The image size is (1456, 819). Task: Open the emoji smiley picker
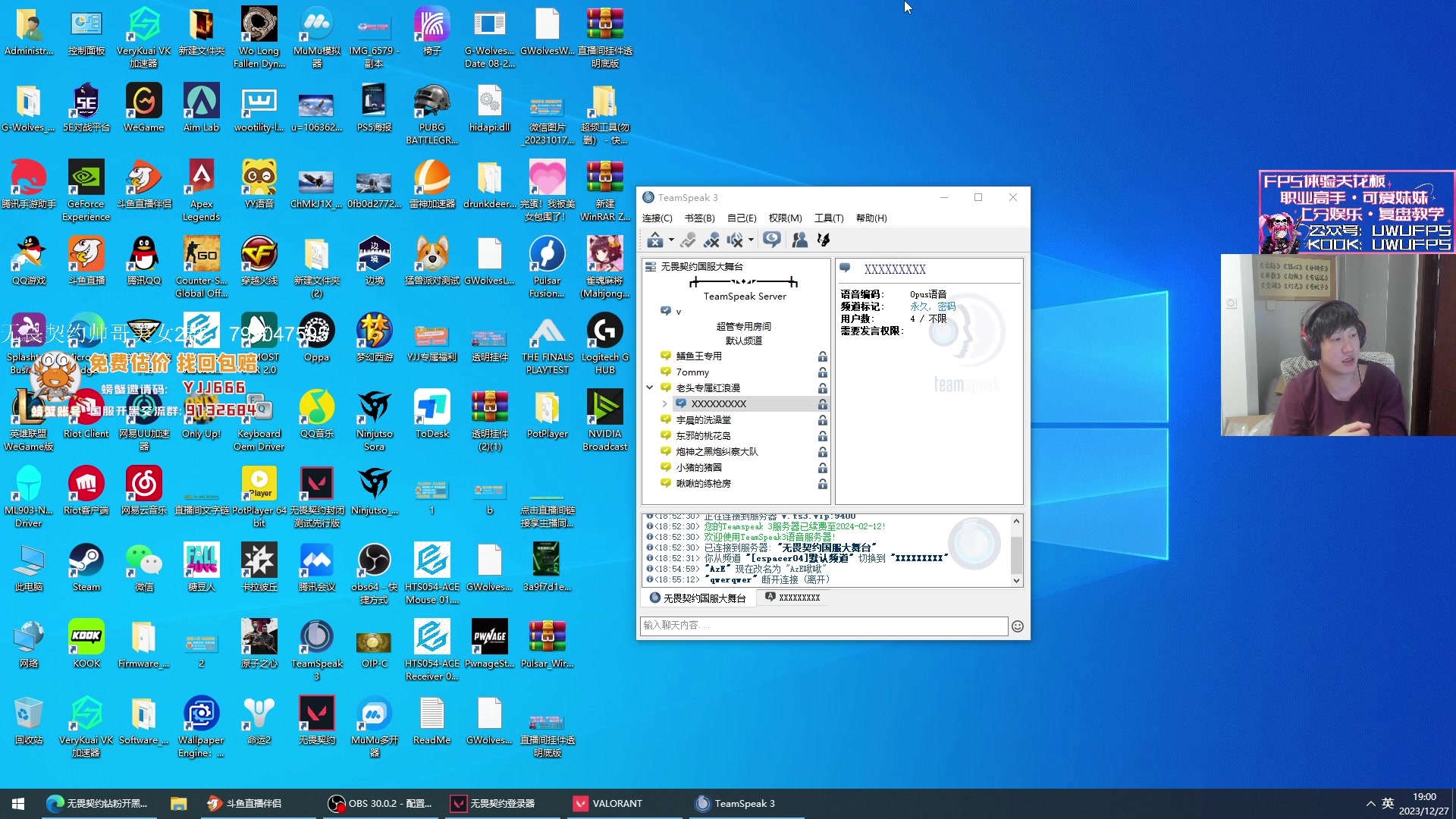click(x=1018, y=626)
